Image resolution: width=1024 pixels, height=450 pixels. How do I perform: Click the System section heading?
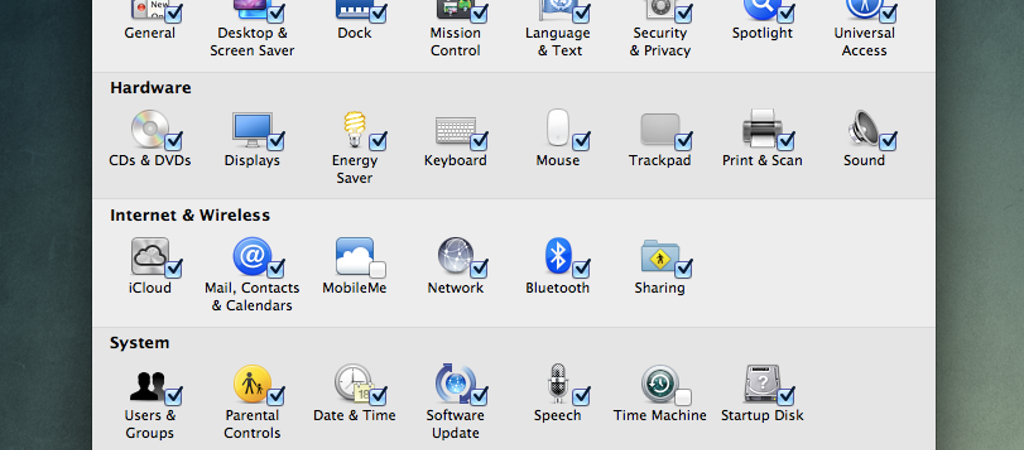tap(139, 343)
